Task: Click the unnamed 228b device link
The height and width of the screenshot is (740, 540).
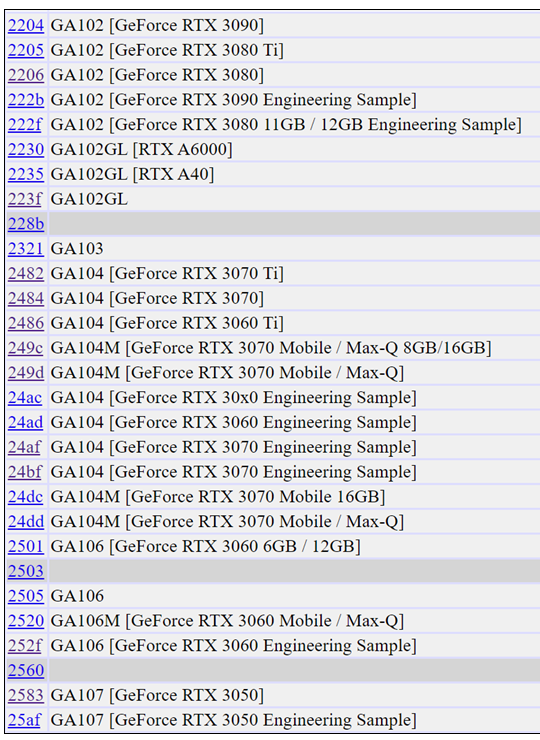Action: [26, 224]
